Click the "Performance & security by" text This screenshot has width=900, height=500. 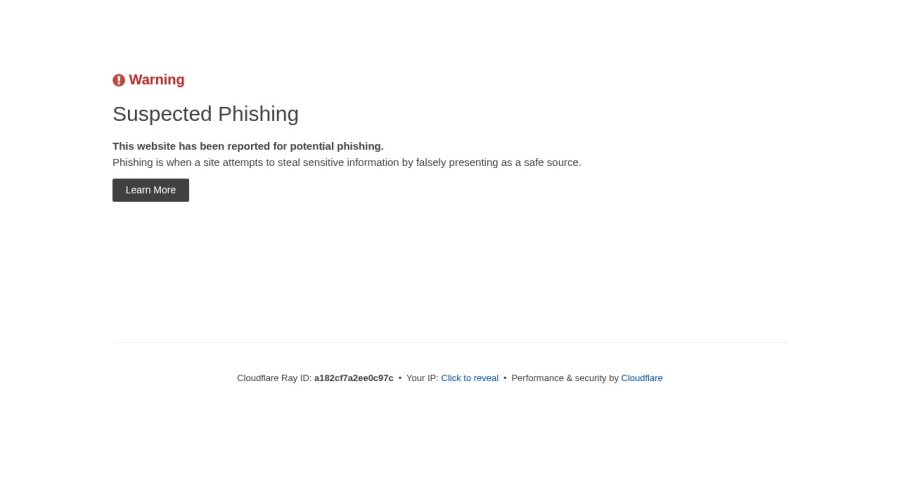[565, 378]
